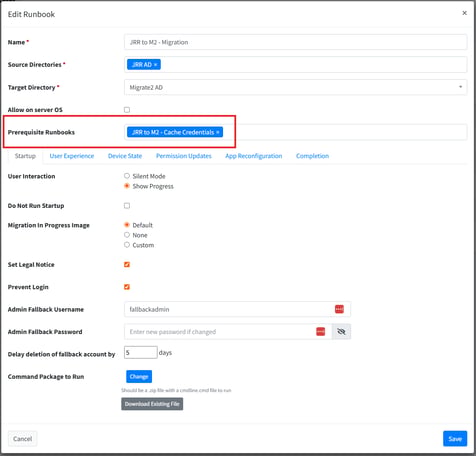Check the Do Not Run Startup box
The image size is (476, 456).
coord(127,206)
